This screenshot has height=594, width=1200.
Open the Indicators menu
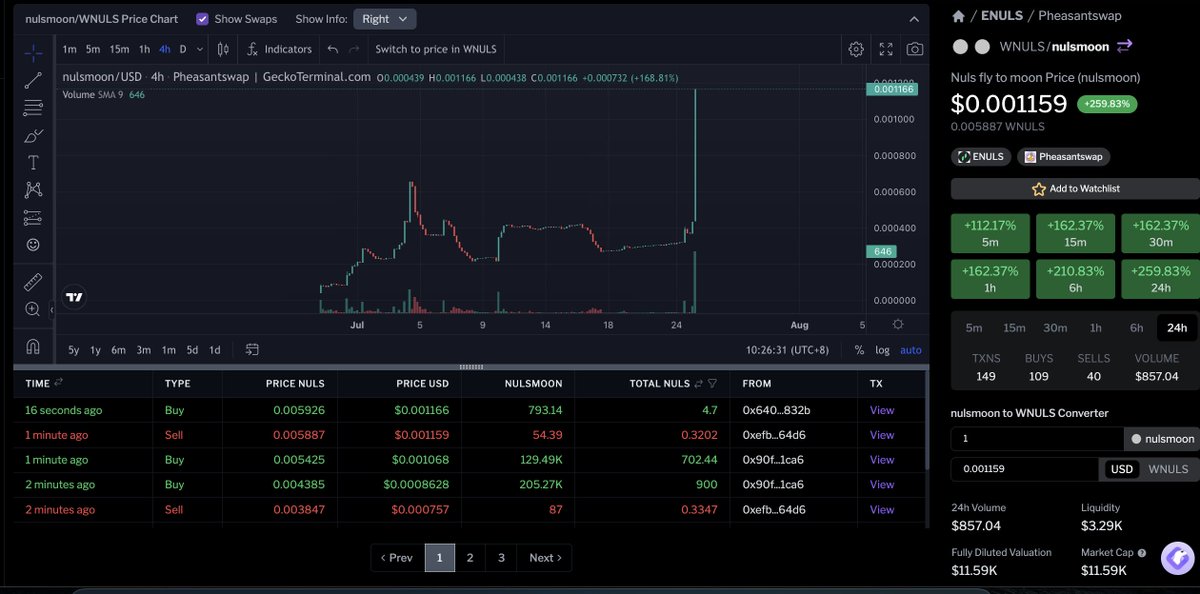280,49
